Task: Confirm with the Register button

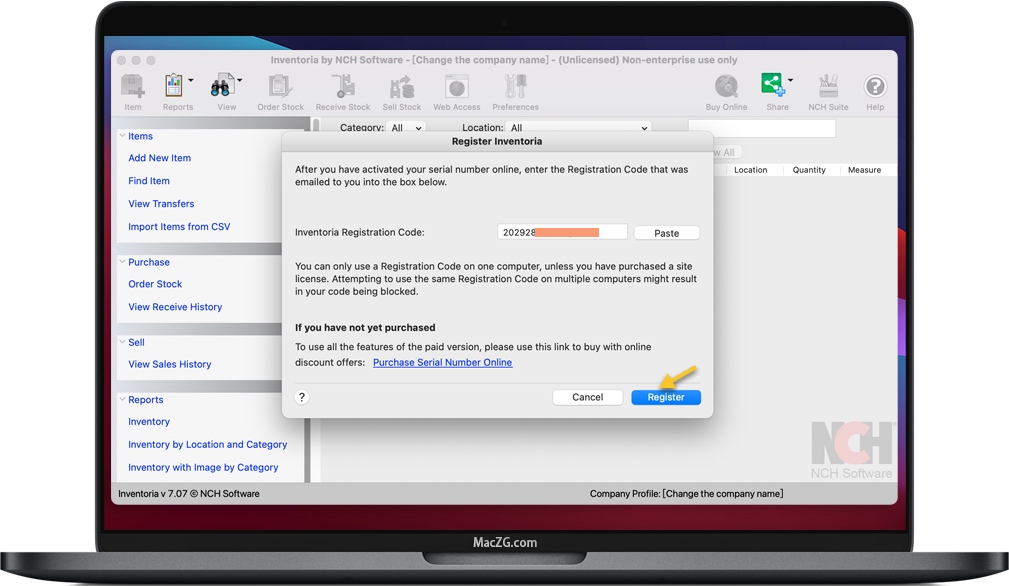Action: 666,397
